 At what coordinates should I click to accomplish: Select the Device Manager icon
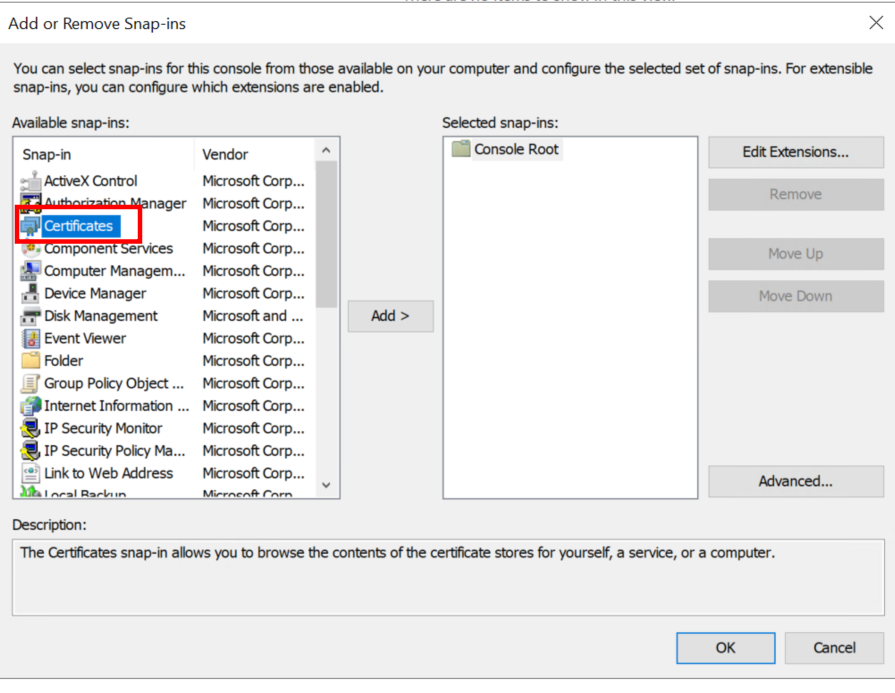coord(30,294)
